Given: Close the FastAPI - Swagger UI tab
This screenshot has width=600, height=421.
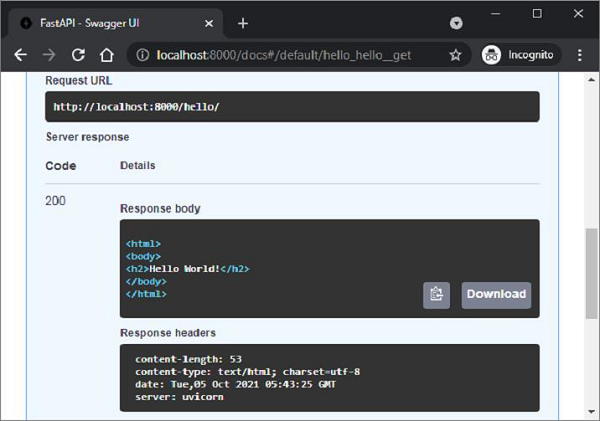Looking at the screenshot, I should (x=208, y=23).
